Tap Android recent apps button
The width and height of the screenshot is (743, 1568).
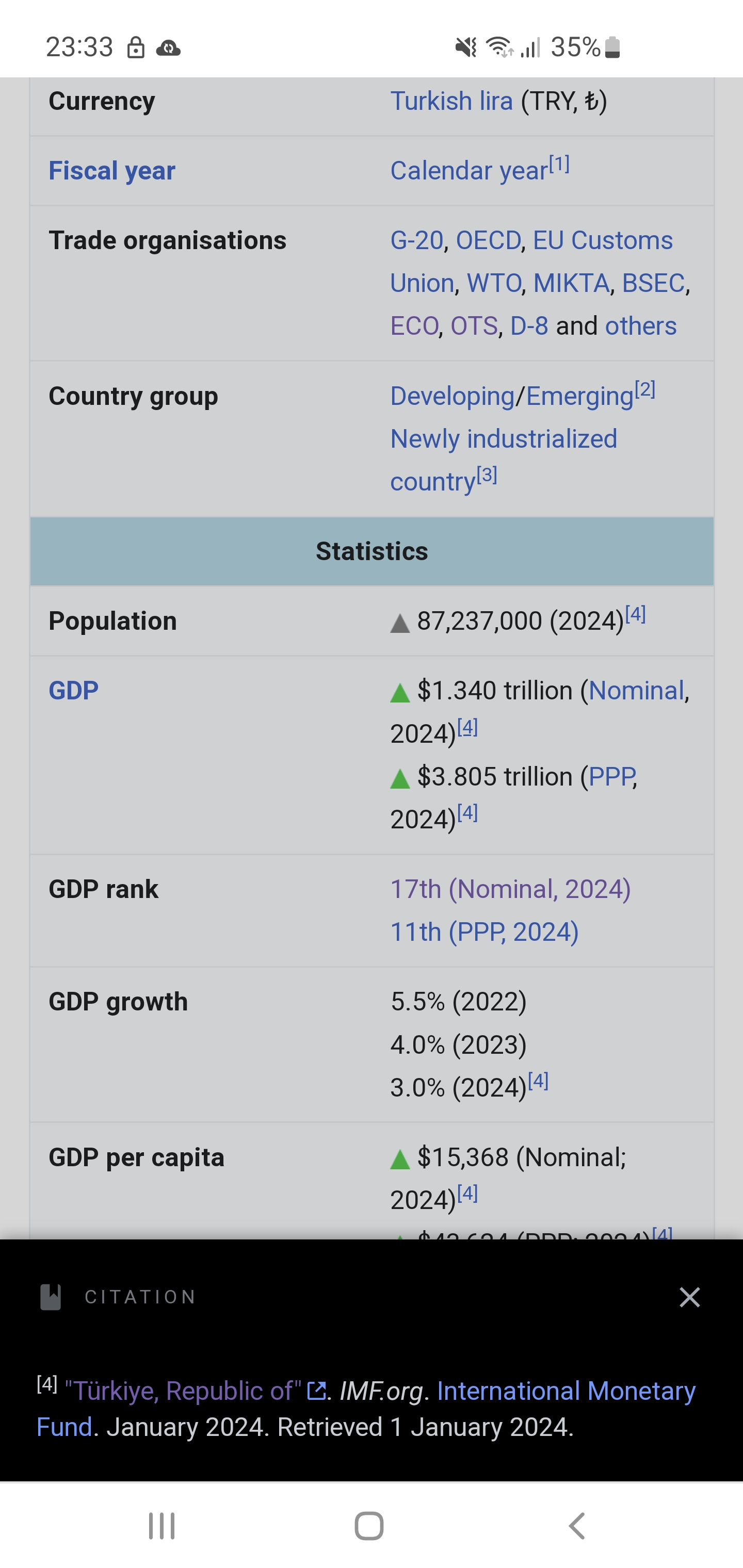pyautogui.click(x=162, y=1526)
